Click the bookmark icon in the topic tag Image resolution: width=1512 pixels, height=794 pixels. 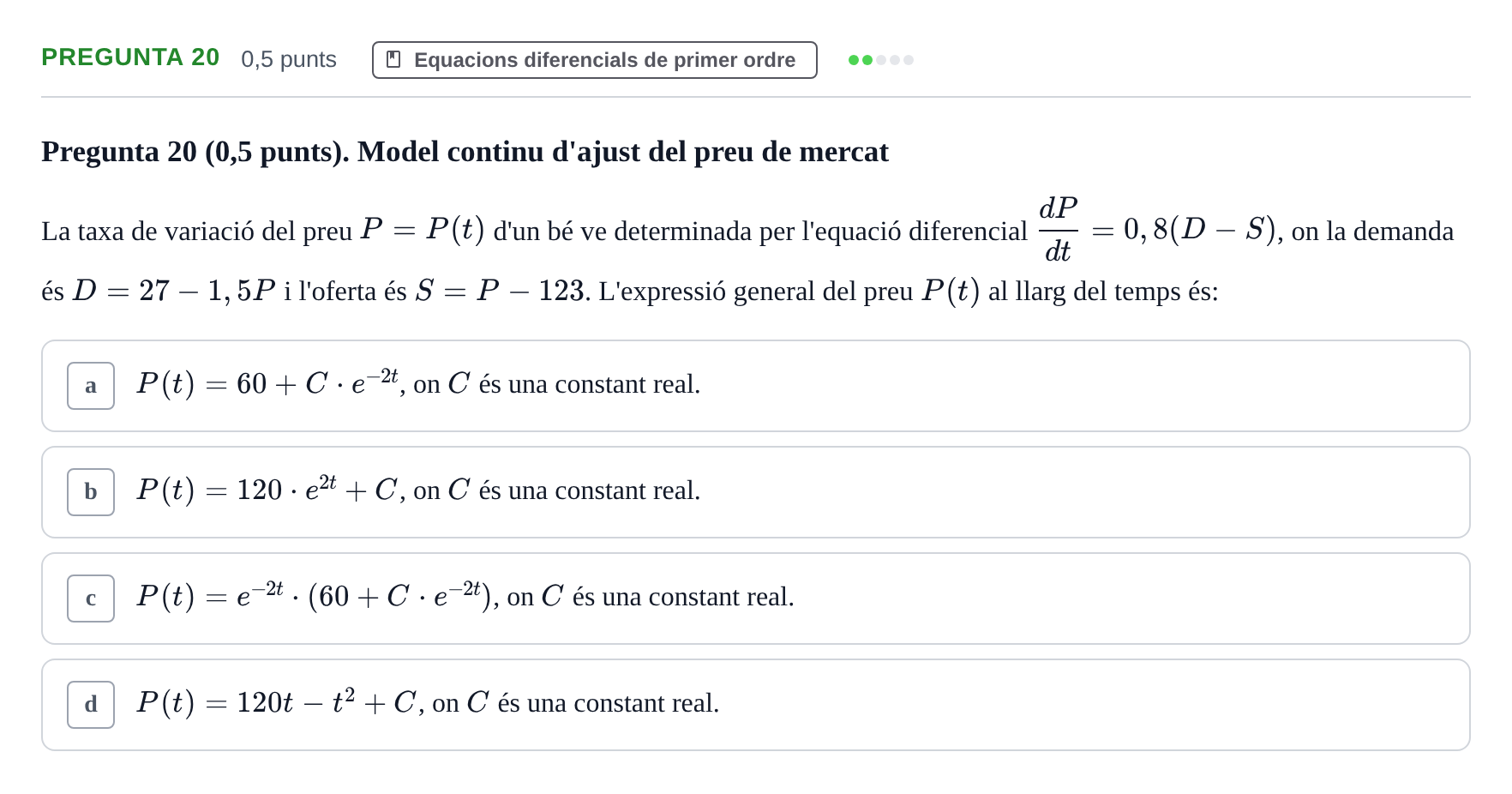(393, 59)
